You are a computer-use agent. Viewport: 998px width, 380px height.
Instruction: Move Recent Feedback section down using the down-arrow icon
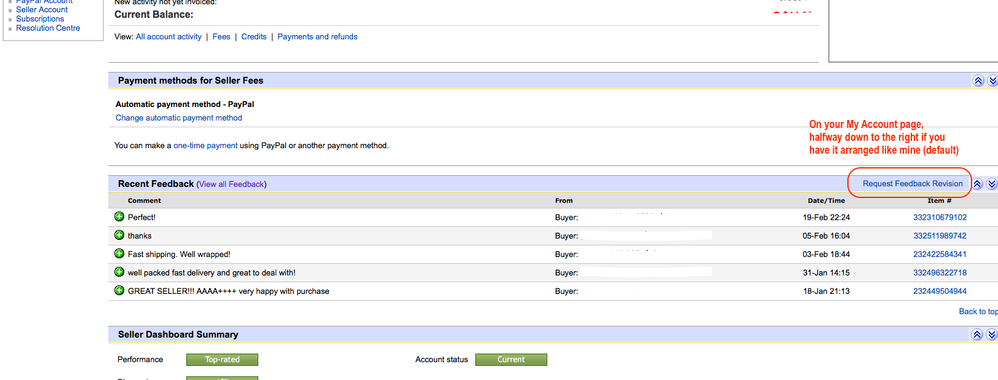[x=992, y=184]
